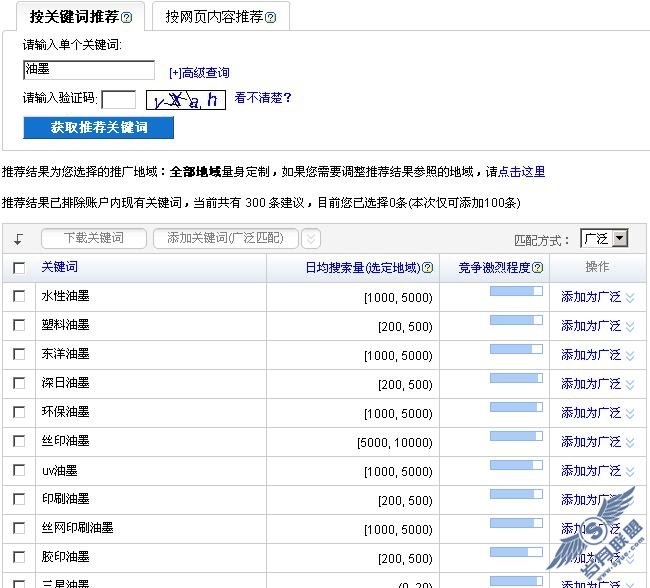Click double-chevron icon in 环保油墨 row

[x=630, y=413]
